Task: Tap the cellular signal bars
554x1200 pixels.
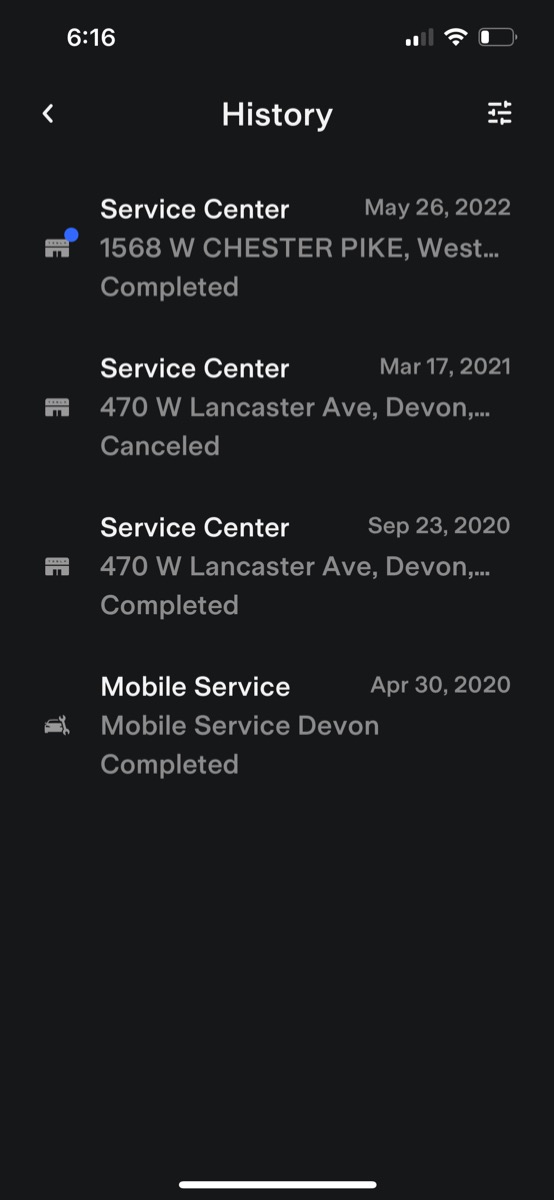Action: coord(419,39)
